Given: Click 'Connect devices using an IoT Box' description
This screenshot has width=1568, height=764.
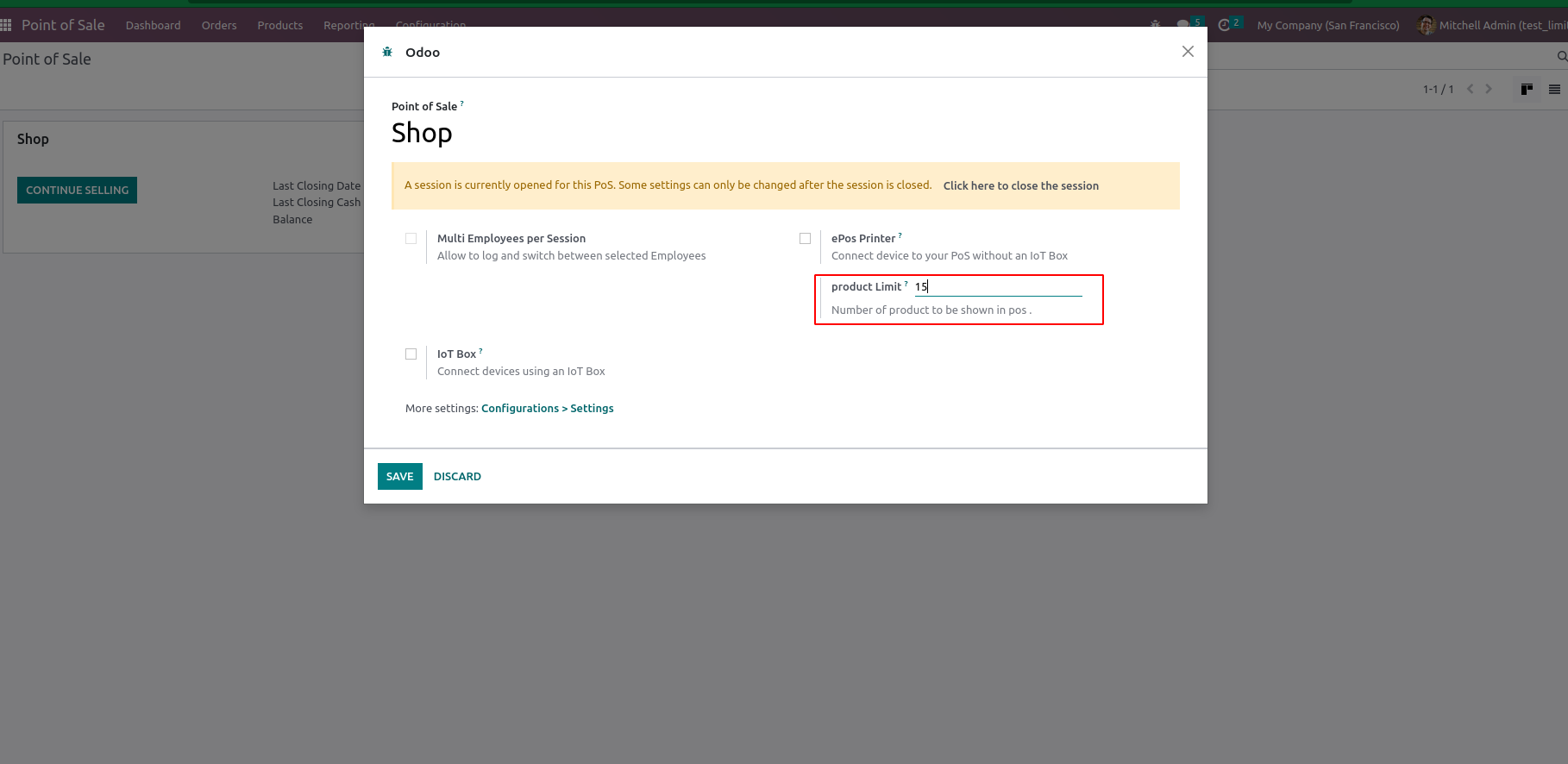Looking at the screenshot, I should (x=521, y=372).
